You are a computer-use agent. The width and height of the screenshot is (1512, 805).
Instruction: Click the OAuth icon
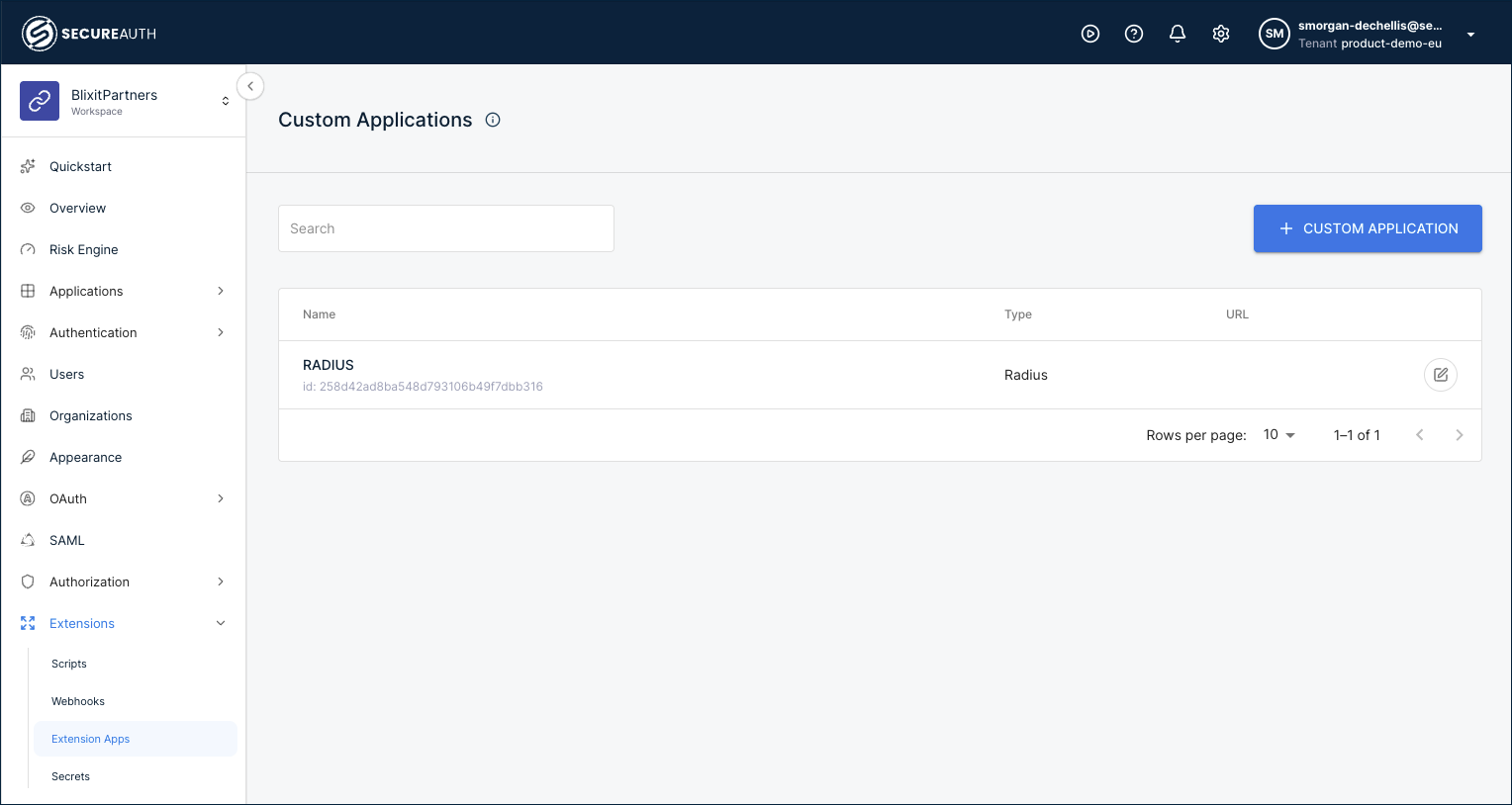click(28, 498)
